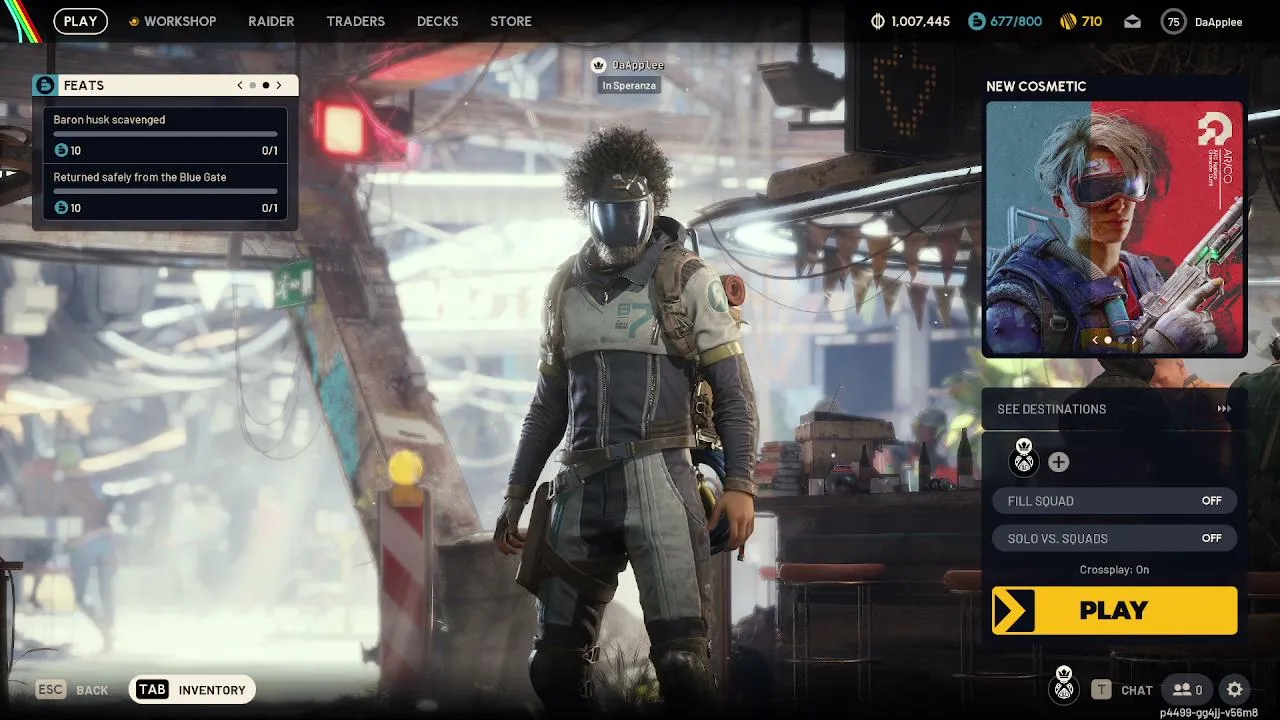Click the crown icon above the character

tap(598, 65)
